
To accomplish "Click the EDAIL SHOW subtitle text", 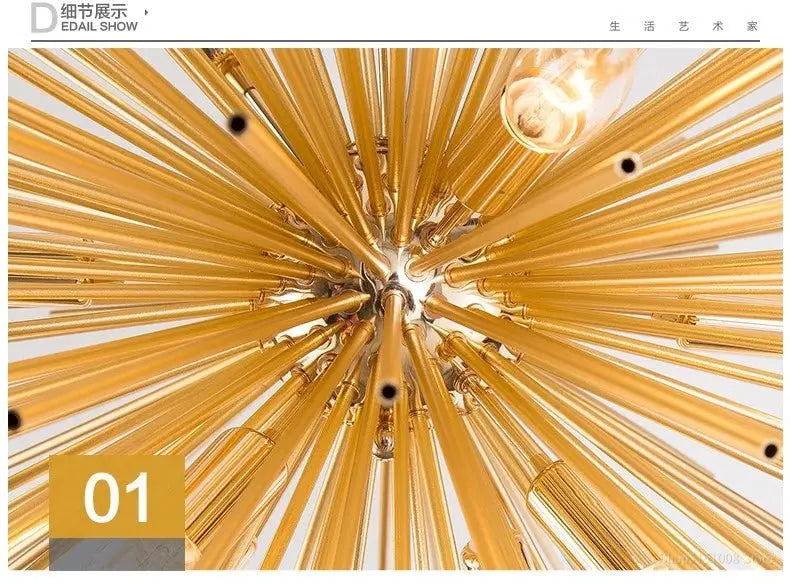I will click(98, 27).
